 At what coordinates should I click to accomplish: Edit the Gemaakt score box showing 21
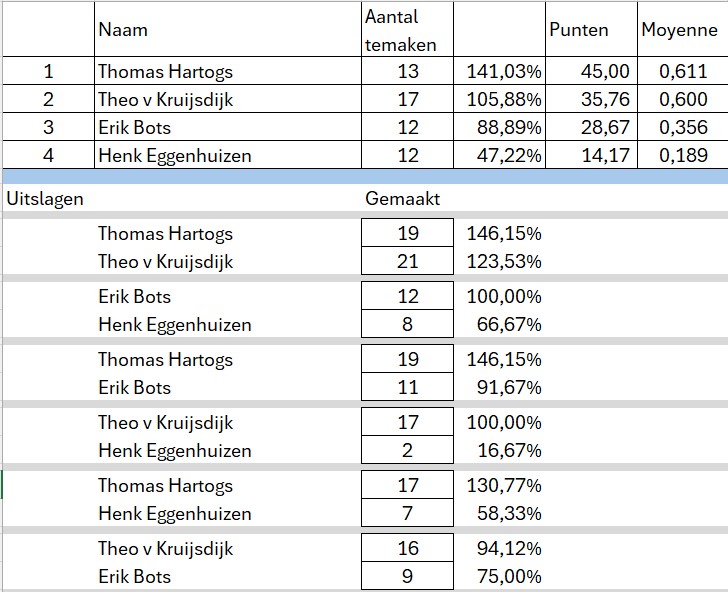tap(407, 262)
